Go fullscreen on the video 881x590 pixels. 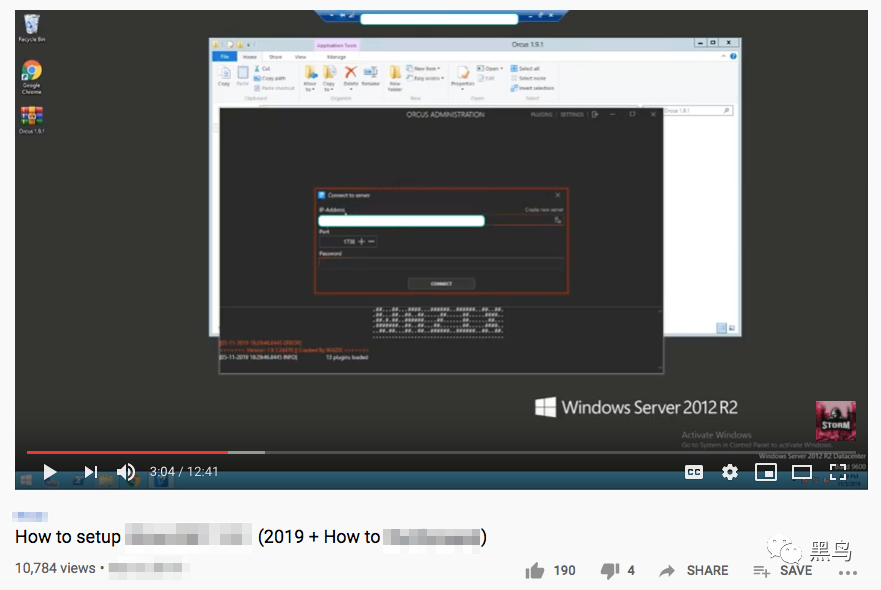click(838, 472)
